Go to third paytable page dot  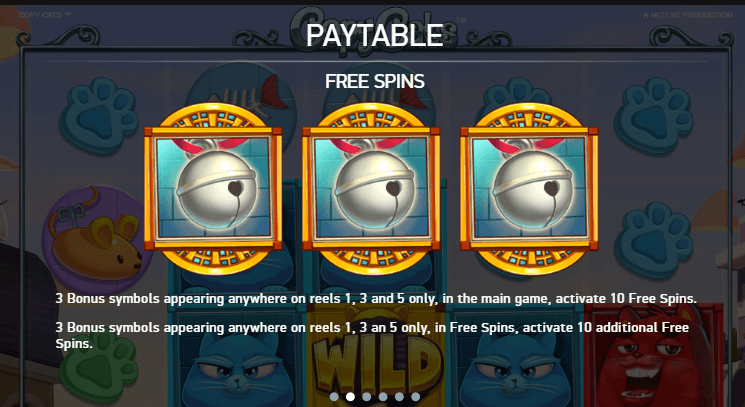pyautogui.click(x=366, y=397)
